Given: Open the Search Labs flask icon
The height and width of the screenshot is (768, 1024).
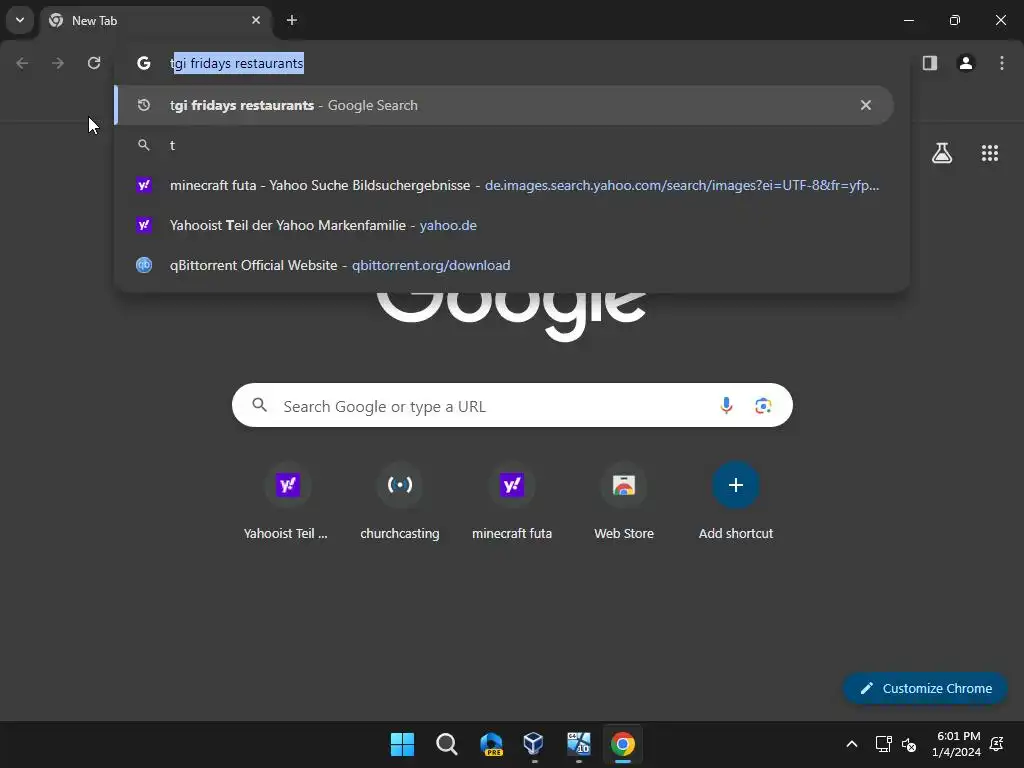Looking at the screenshot, I should point(942,153).
